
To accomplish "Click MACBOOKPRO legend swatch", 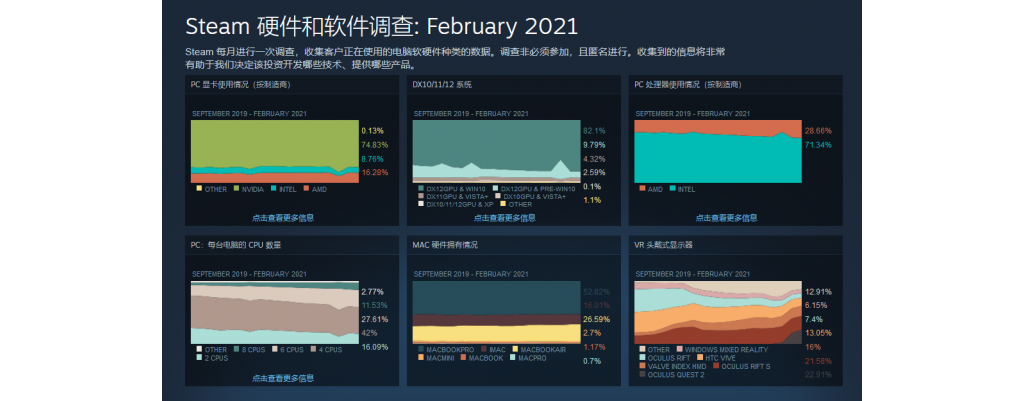I will click(421, 349).
